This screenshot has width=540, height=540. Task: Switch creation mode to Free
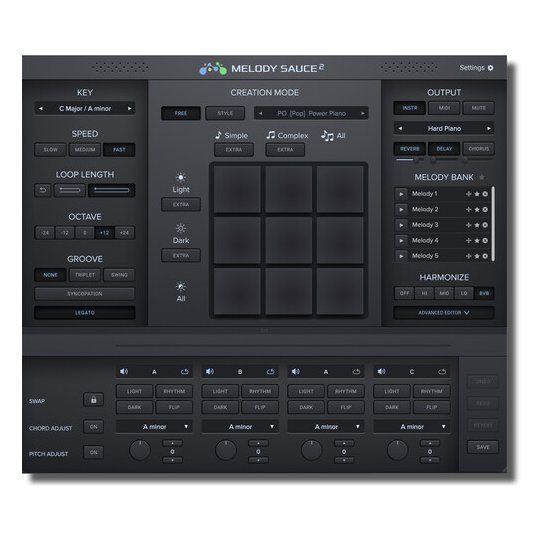(x=181, y=113)
